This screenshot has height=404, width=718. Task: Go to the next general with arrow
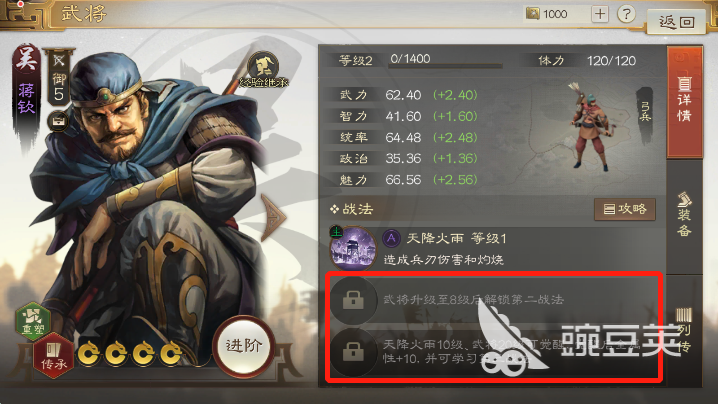(x=273, y=217)
